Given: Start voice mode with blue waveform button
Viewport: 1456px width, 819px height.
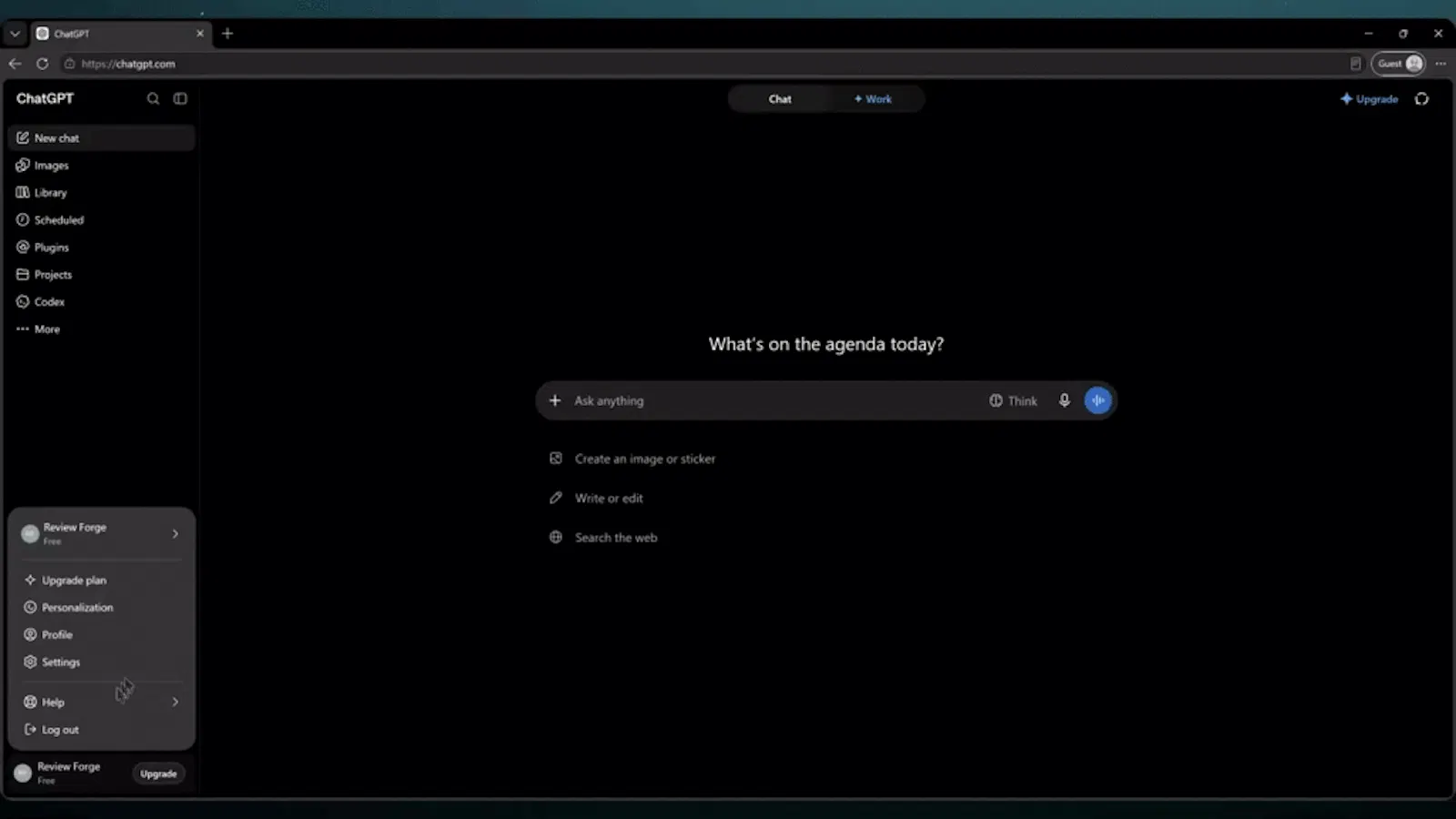Looking at the screenshot, I should (x=1098, y=400).
